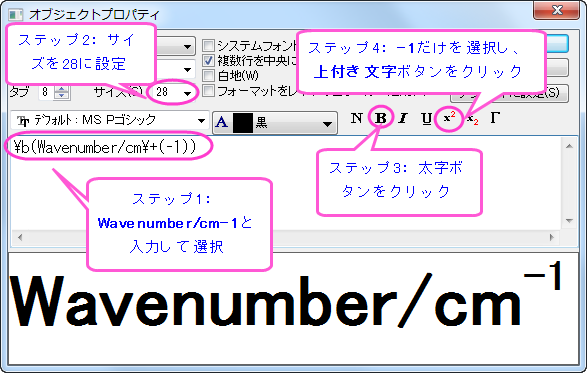
Task: Decrease the タブ value with the down arrow
Action: (61, 95)
